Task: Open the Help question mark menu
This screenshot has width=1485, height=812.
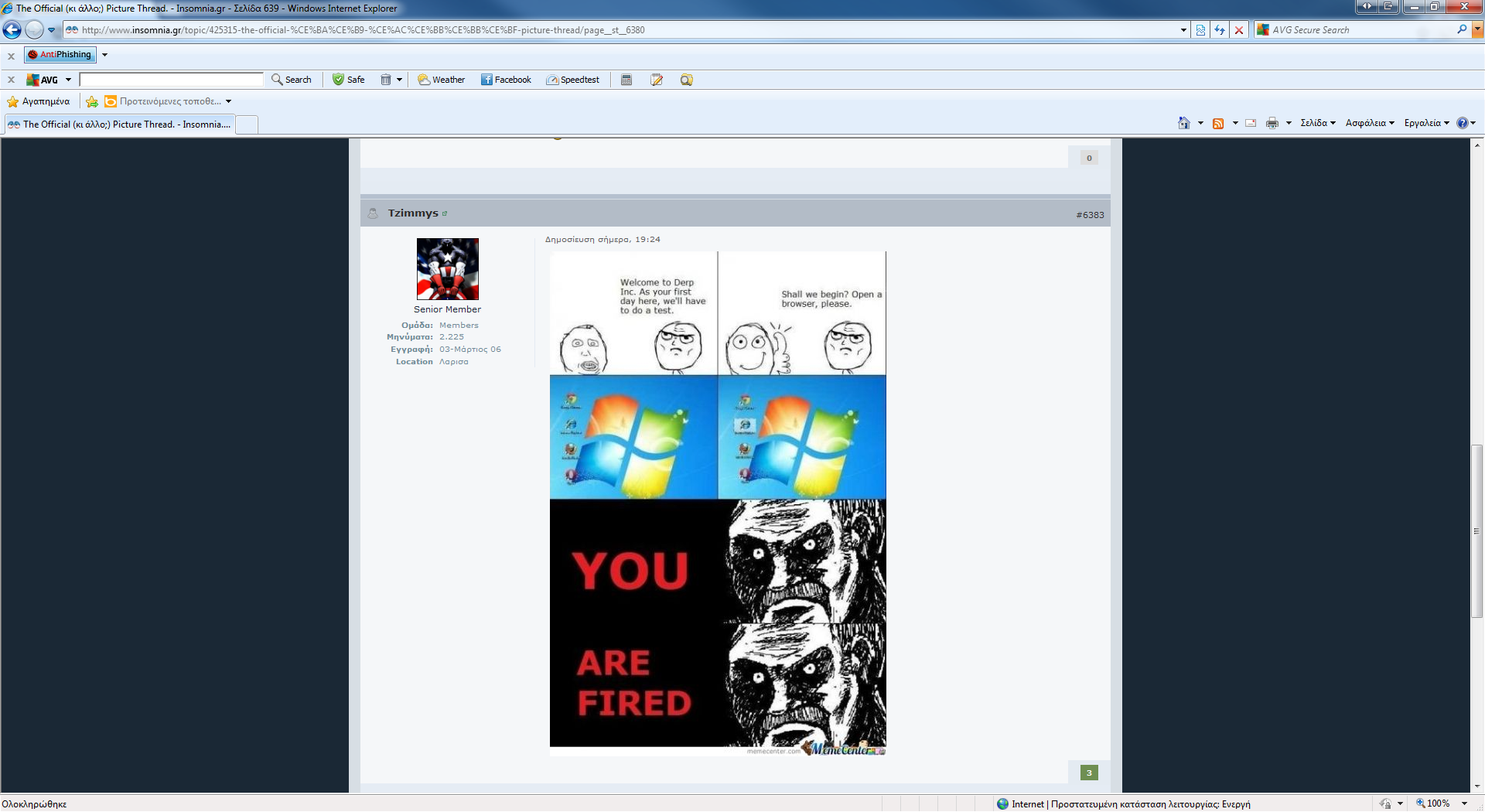Action: click(1466, 123)
